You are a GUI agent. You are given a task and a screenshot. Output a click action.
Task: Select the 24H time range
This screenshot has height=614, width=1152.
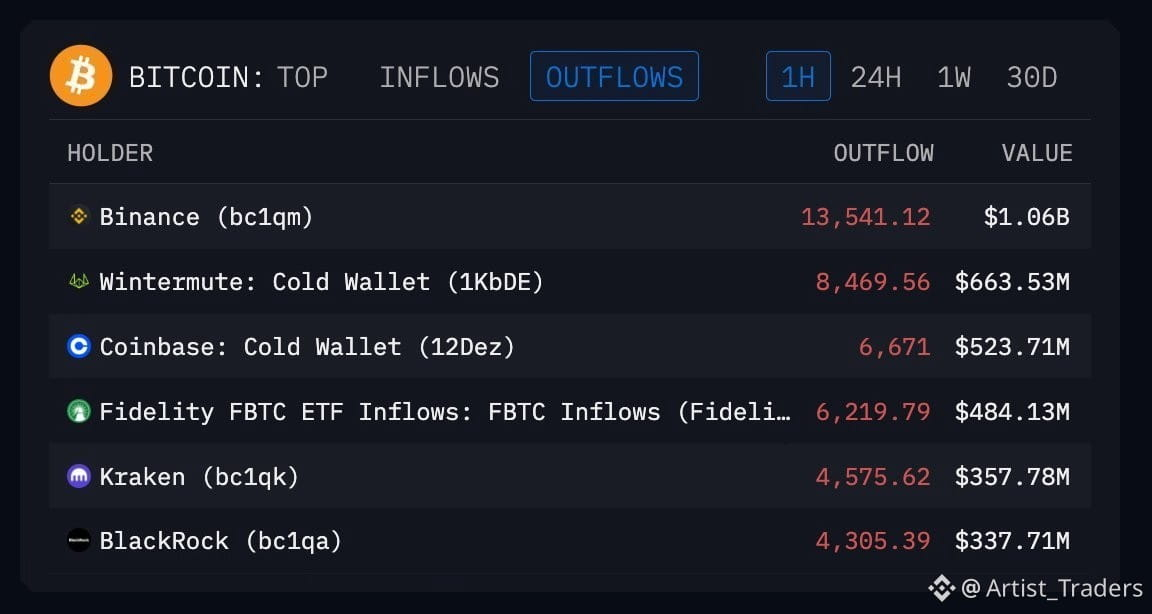tap(876, 77)
